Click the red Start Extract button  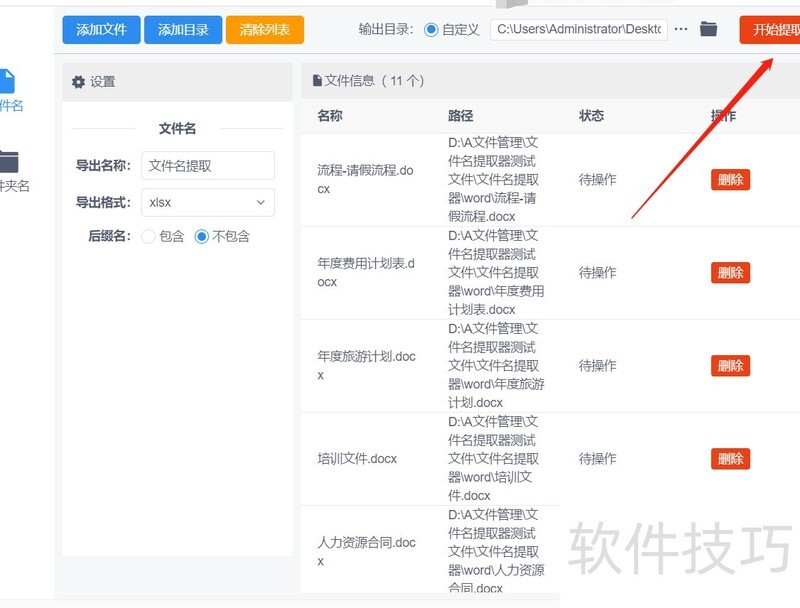[771, 30]
